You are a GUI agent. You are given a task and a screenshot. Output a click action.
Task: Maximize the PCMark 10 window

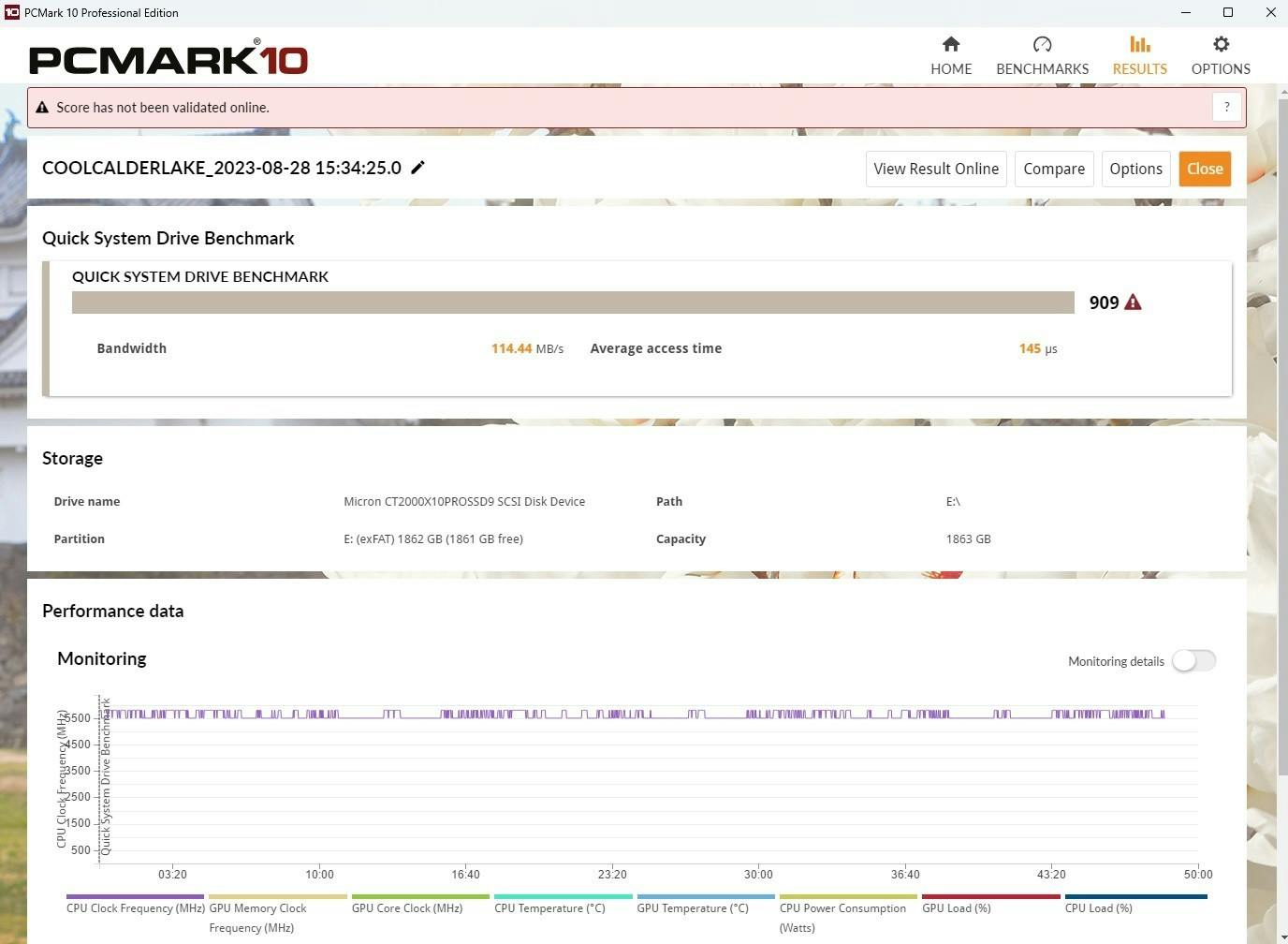point(1228,12)
